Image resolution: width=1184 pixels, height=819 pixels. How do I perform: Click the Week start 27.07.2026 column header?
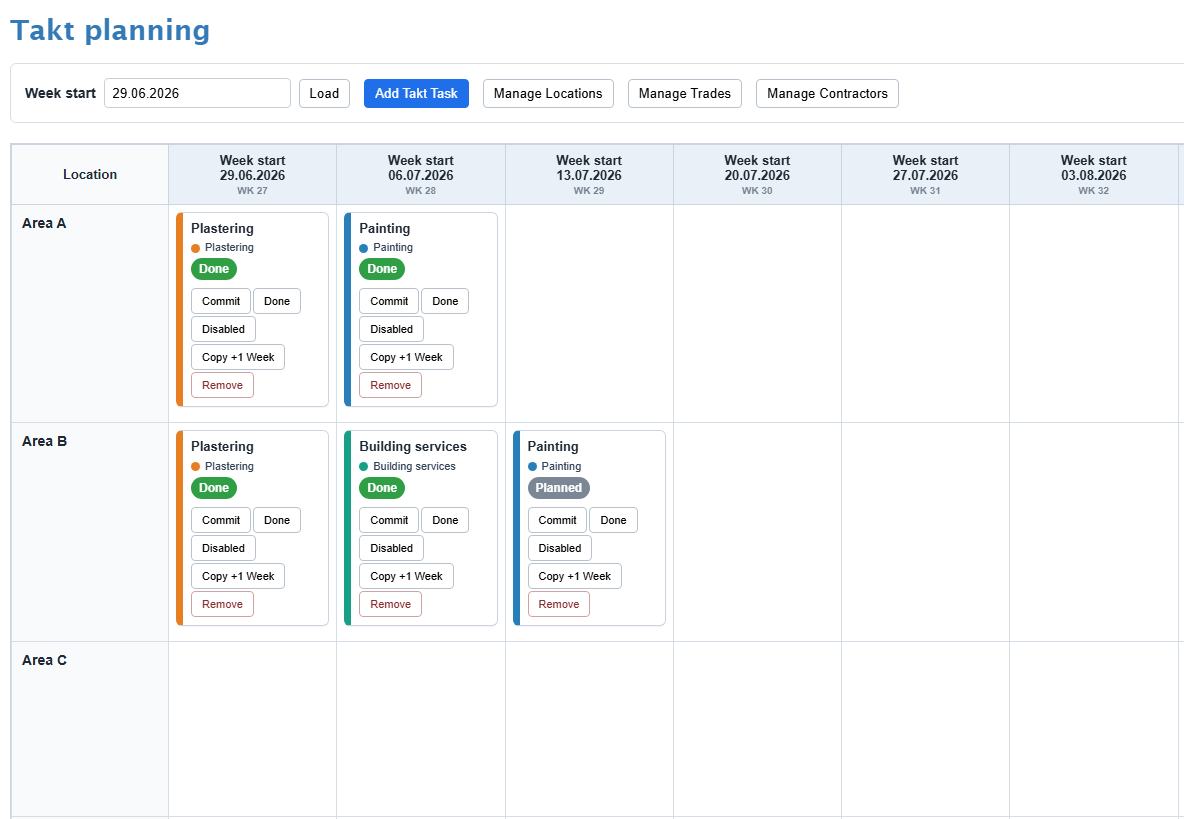pos(925,174)
